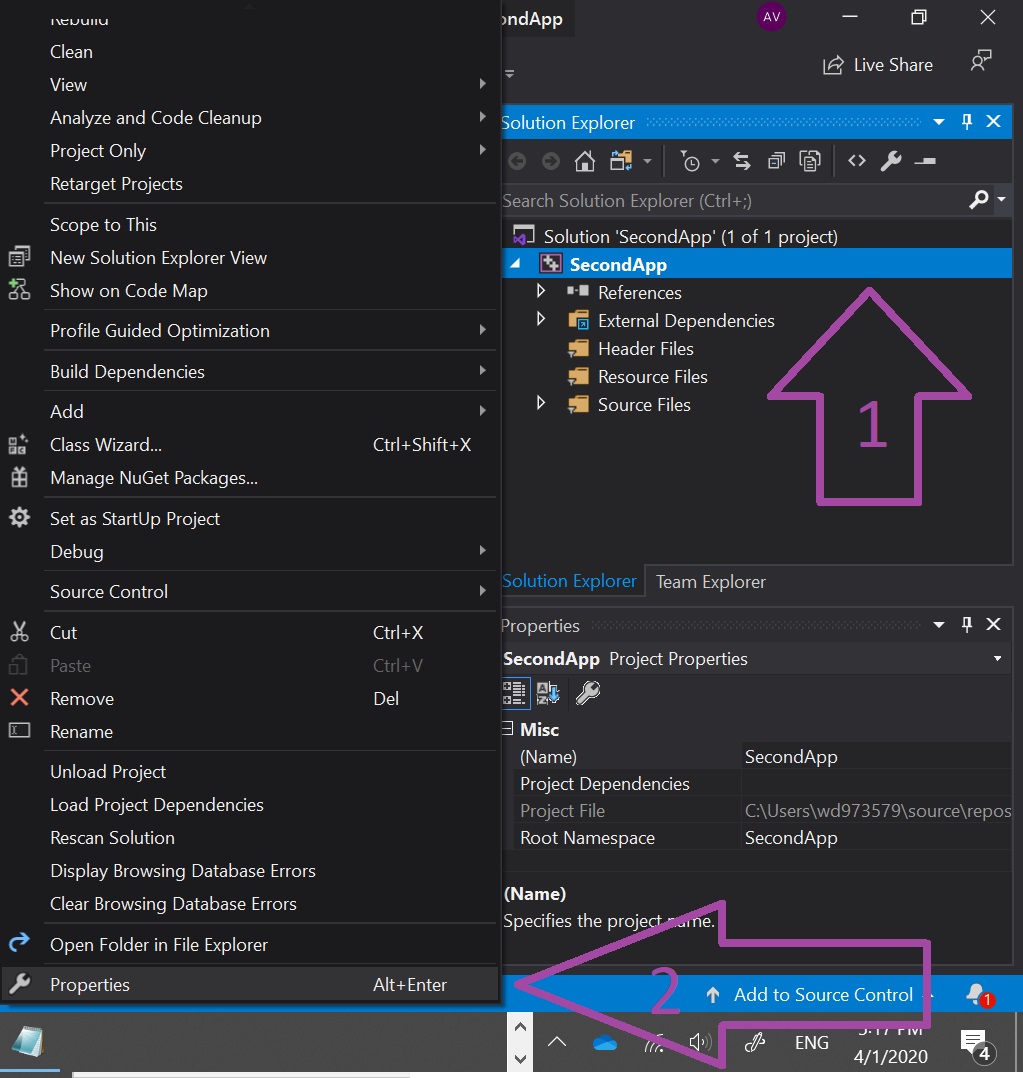Click the Pending Changes Filter clock icon
The image size is (1023, 1078).
[690, 162]
